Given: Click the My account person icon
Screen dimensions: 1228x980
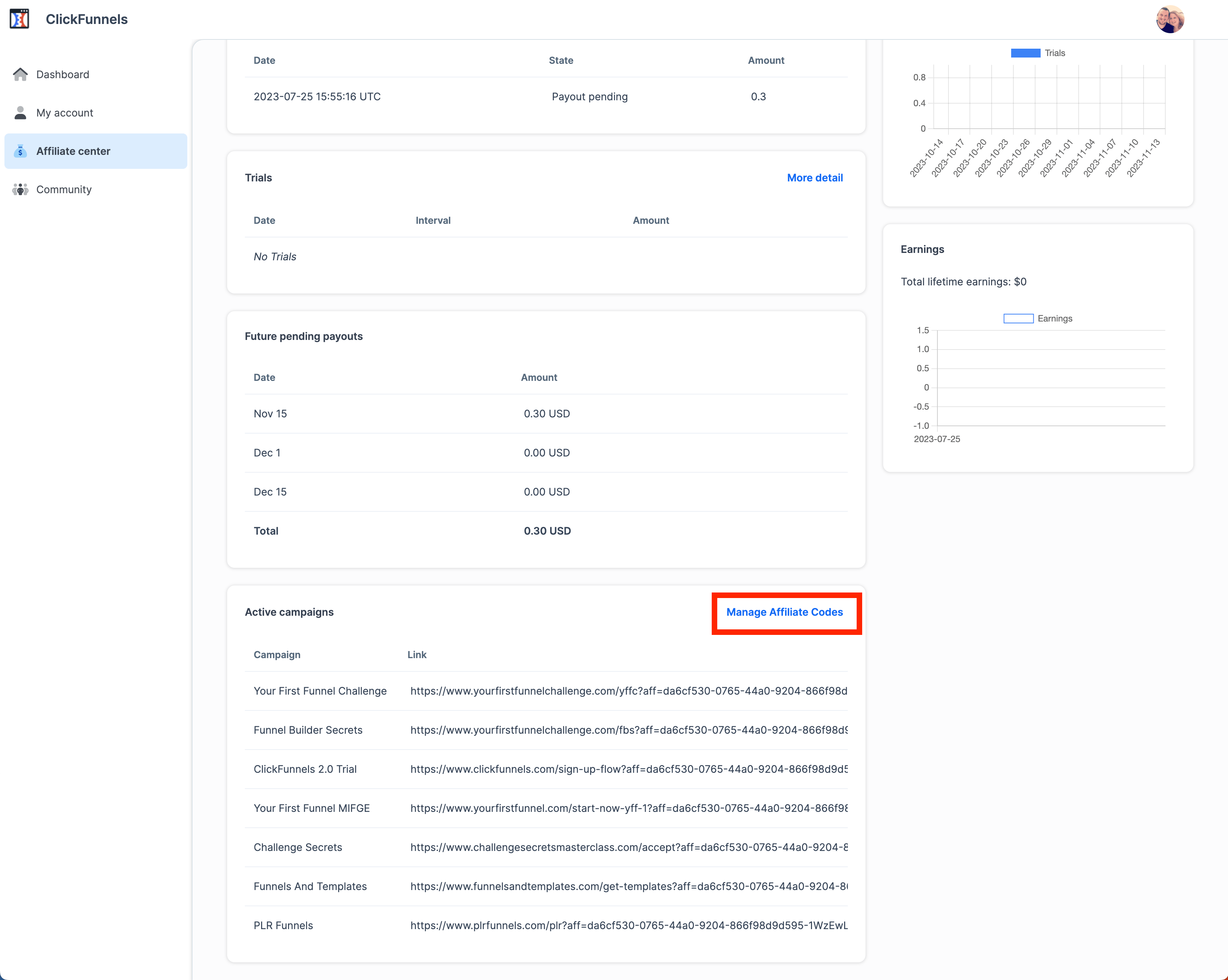Looking at the screenshot, I should (21, 113).
